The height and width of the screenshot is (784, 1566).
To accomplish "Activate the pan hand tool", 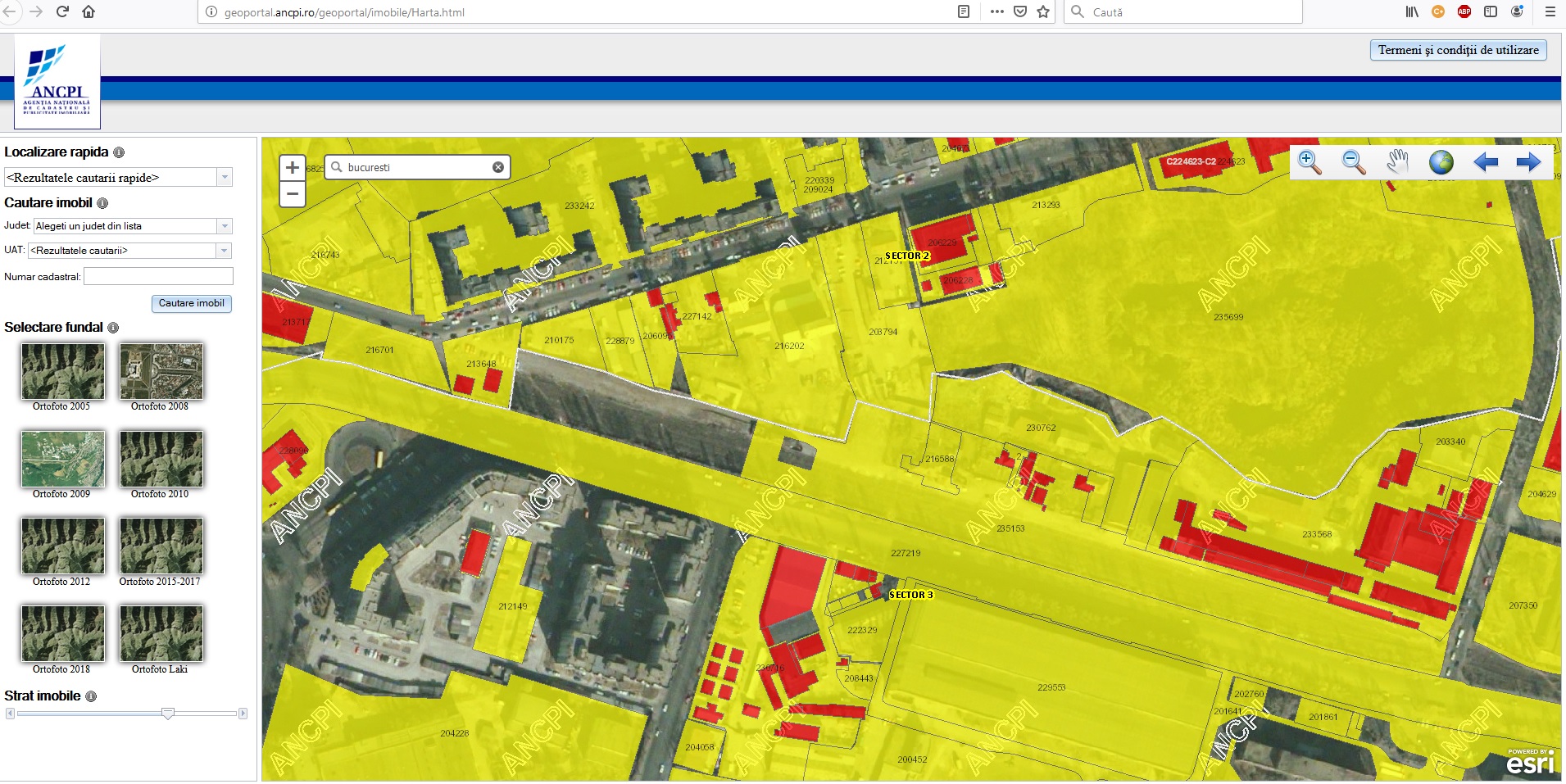I will click(1397, 162).
